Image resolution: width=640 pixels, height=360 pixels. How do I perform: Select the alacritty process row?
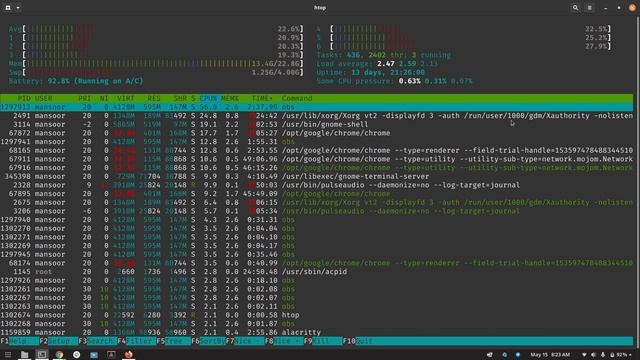[316, 332]
